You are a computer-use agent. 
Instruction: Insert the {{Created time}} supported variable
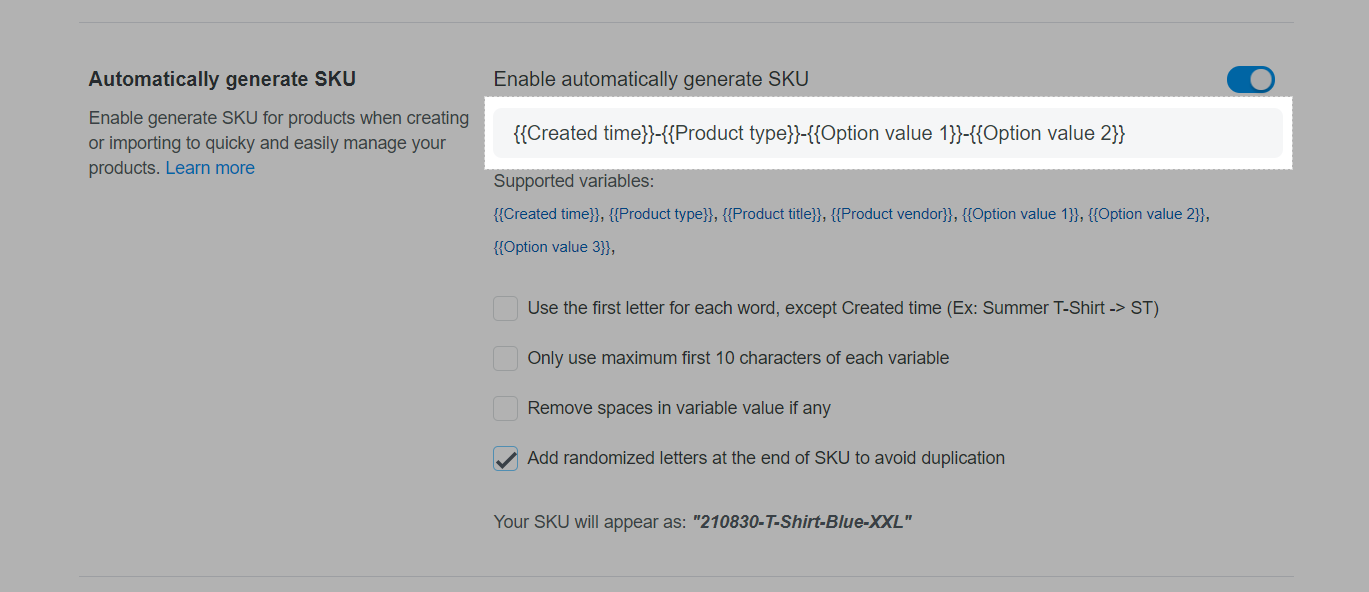(547, 214)
